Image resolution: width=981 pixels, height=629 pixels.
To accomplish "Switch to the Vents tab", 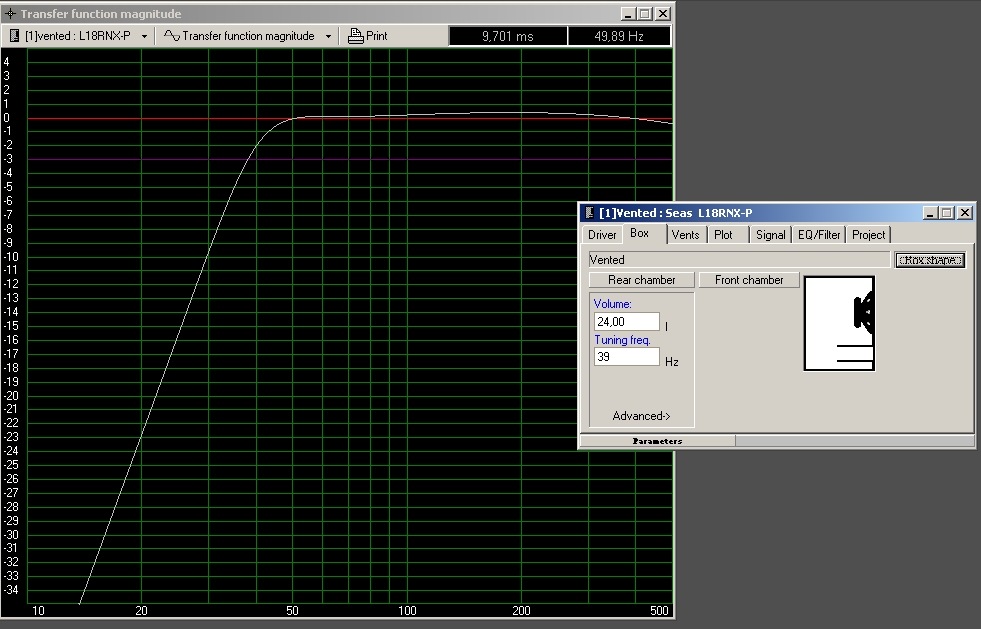I will [x=685, y=235].
